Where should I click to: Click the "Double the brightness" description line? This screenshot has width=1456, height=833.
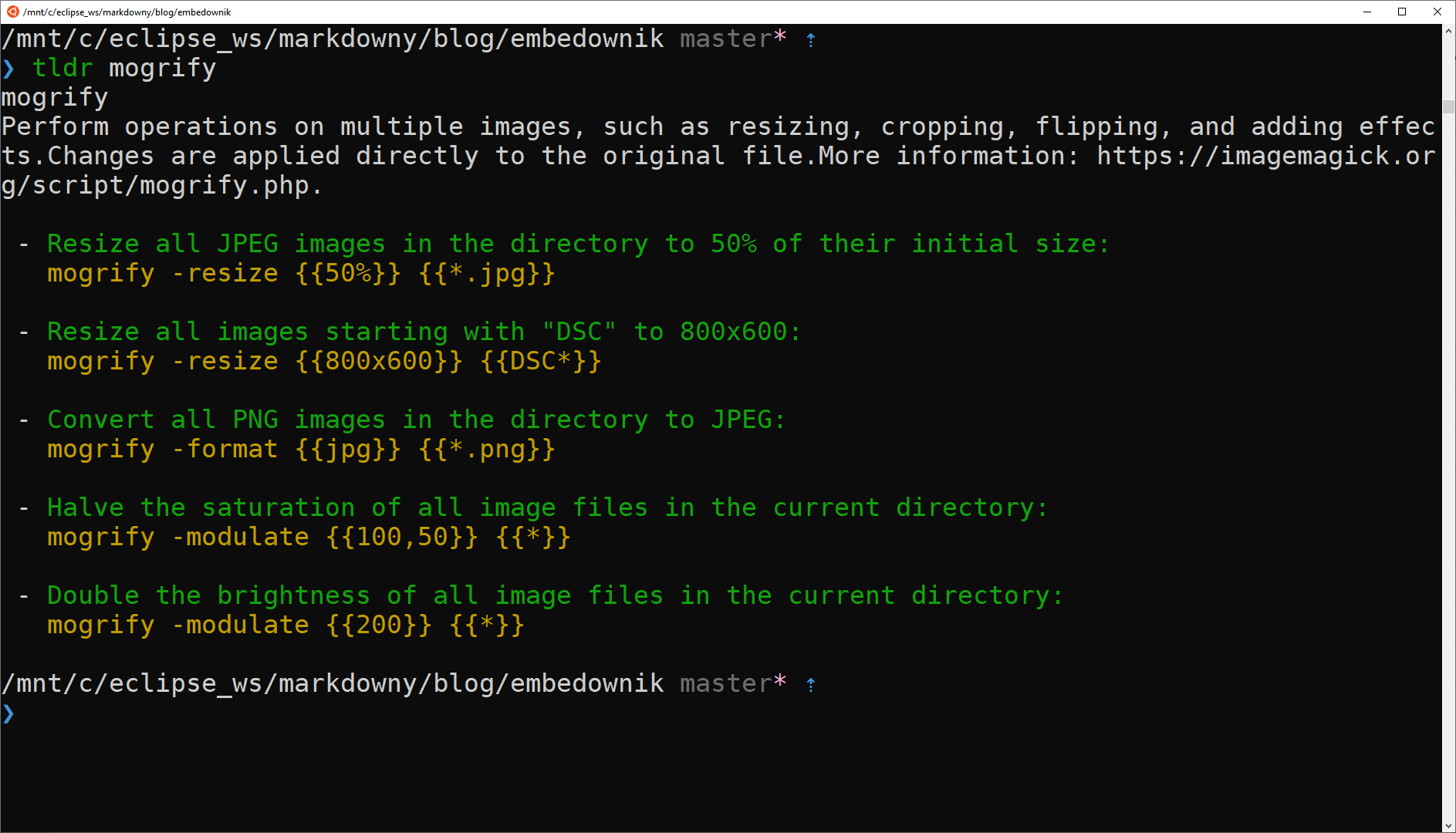pyautogui.click(x=554, y=596)
